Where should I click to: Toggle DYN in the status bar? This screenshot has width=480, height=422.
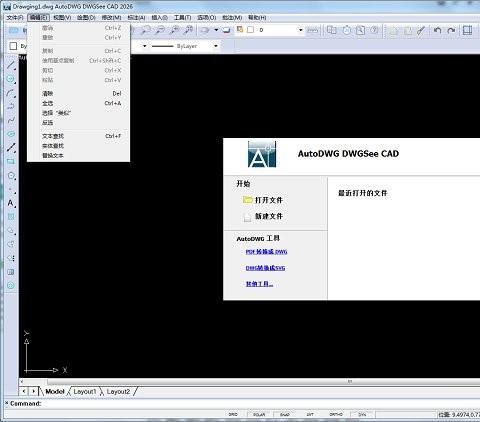coord(362,414)
